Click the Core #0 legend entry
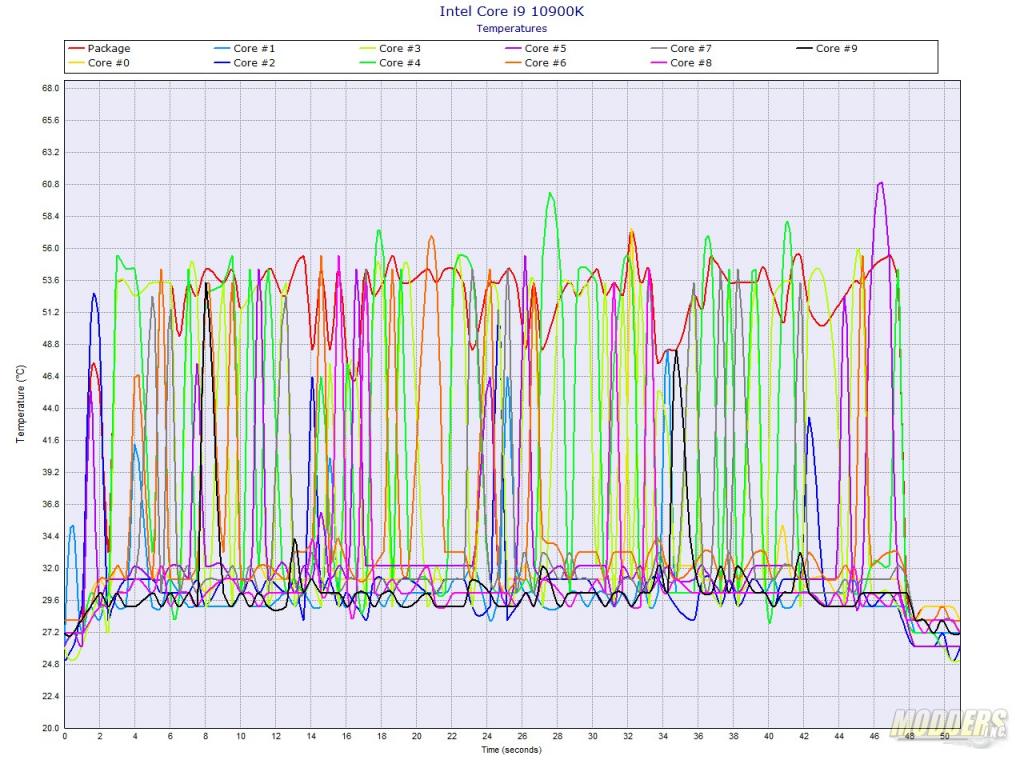 pos(99,63)
